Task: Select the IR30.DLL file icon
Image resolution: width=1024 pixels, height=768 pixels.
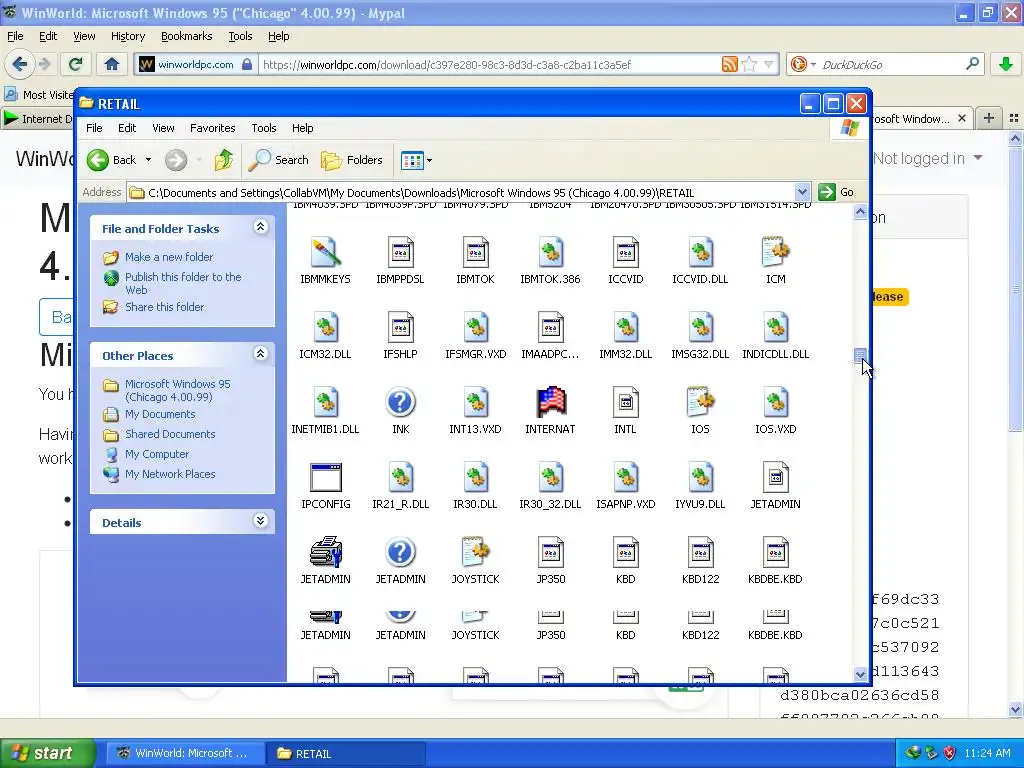Action: [x=475, y=478]
